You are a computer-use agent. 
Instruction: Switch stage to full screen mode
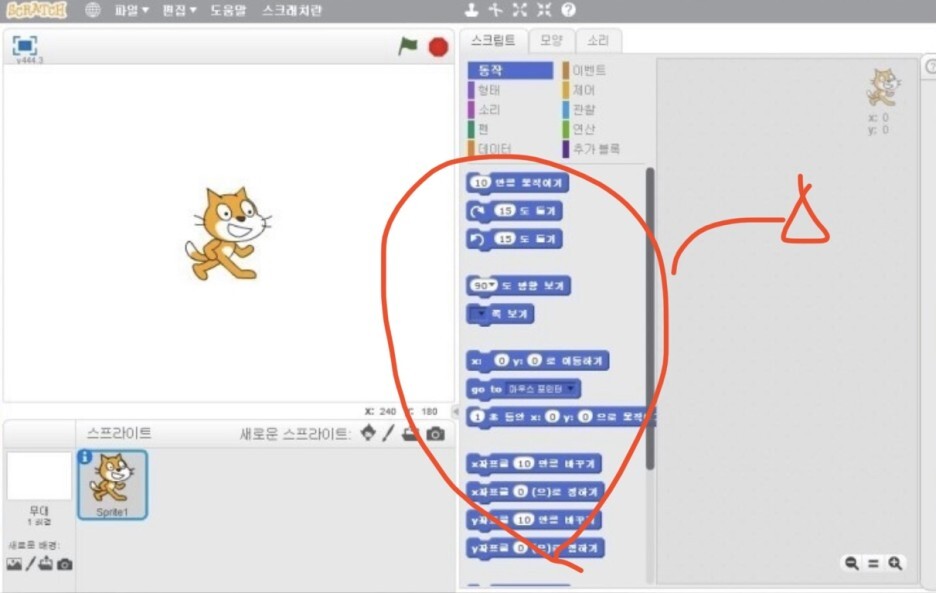[24, 45]
